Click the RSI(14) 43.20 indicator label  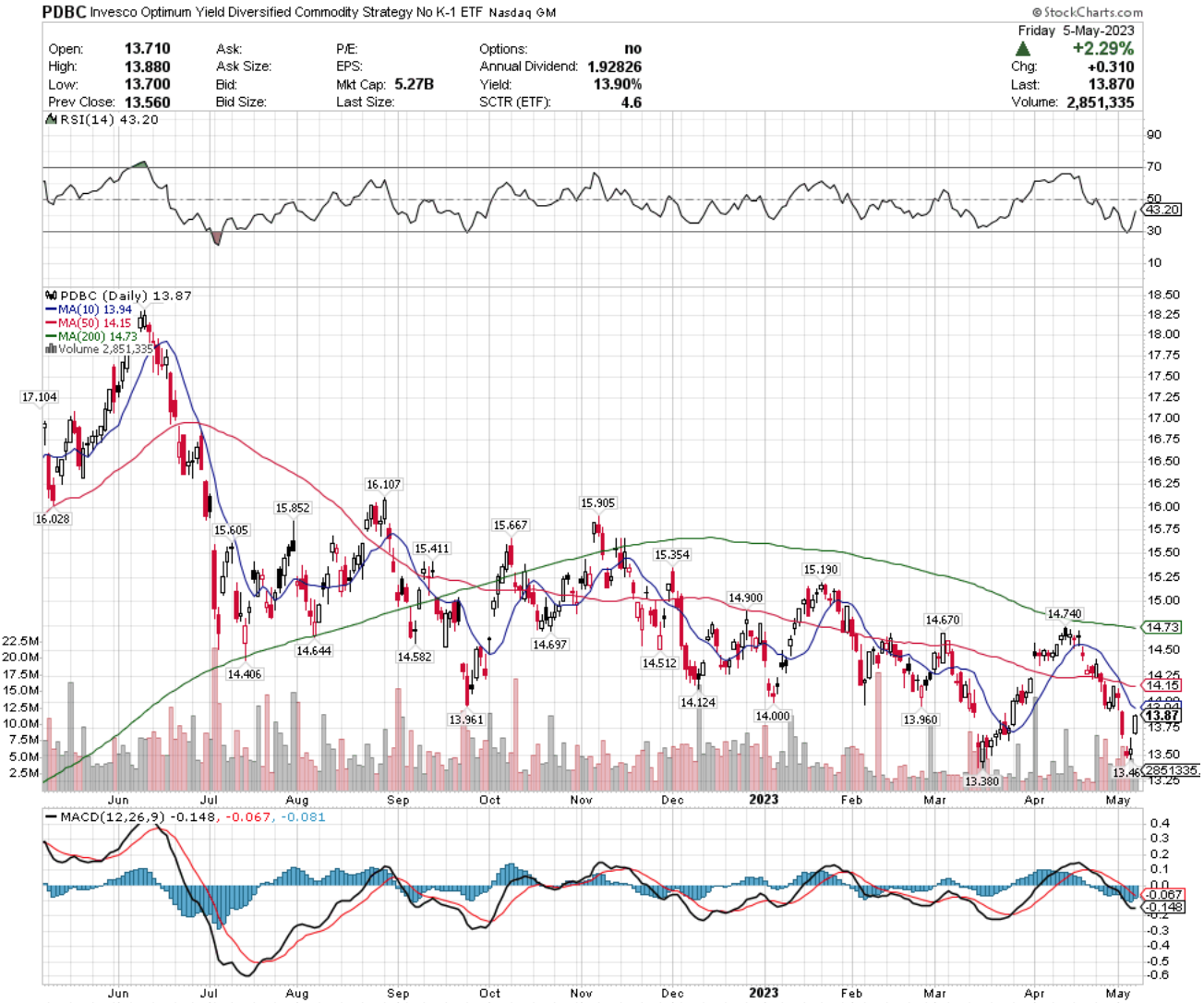click(109, 120)
